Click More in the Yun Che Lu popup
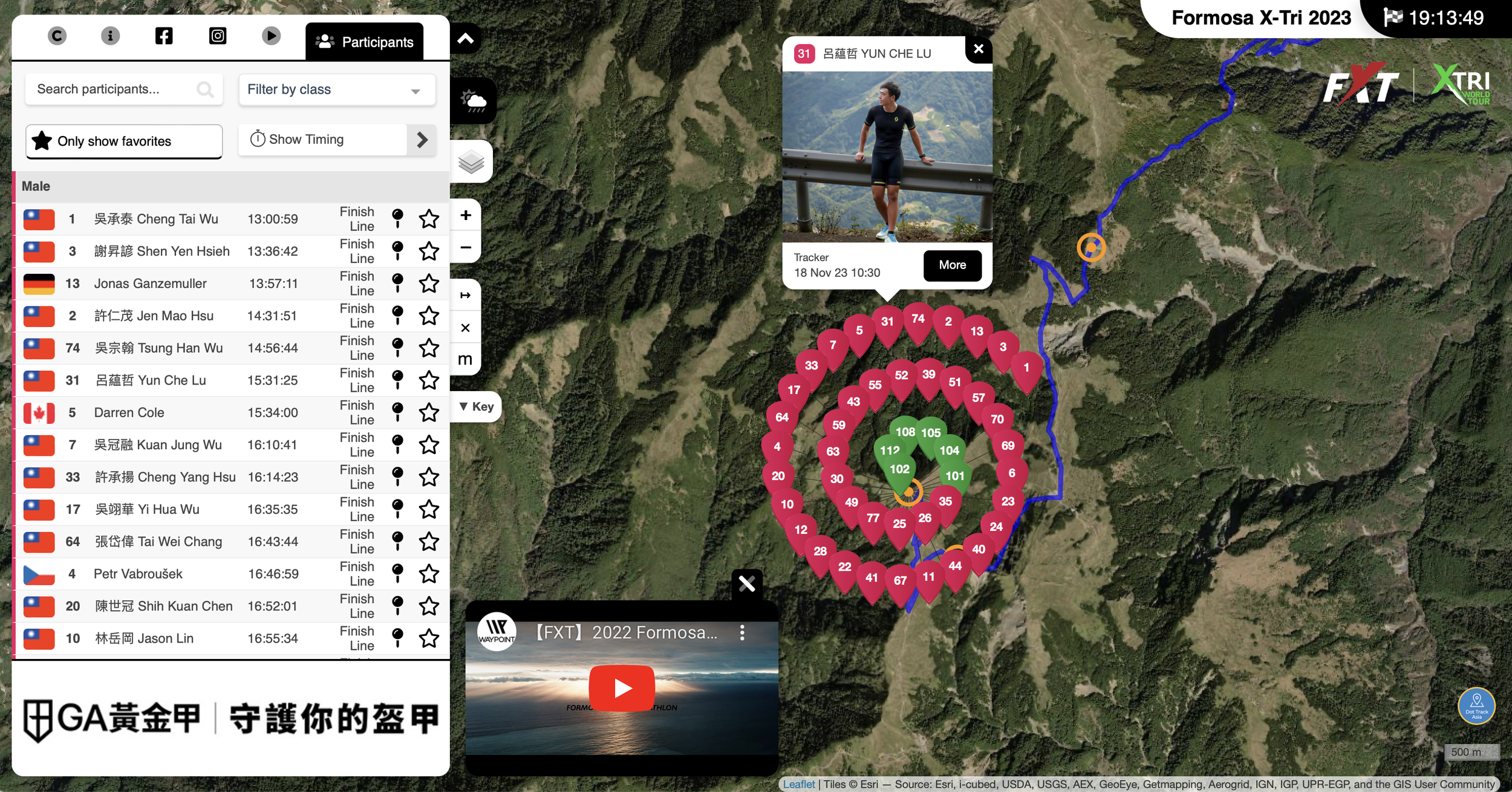Viewport: 1512px width, 792px height. pos(952,265)
